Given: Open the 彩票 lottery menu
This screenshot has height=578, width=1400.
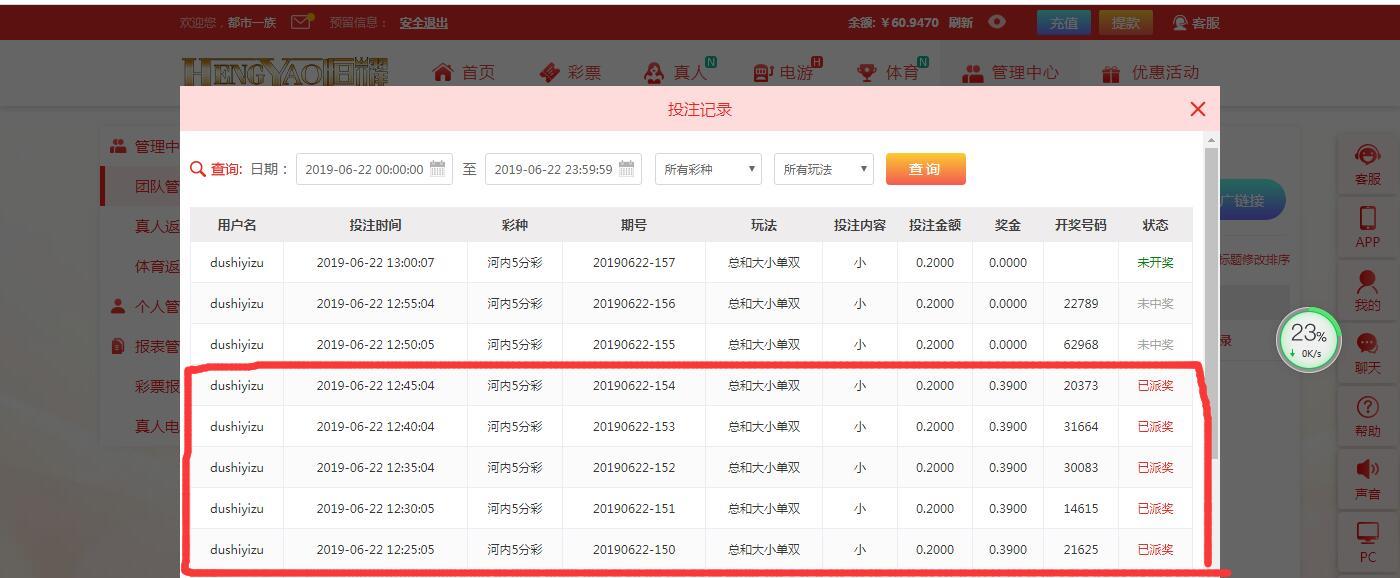Looking at the screenshot, I should click(570, 72).
